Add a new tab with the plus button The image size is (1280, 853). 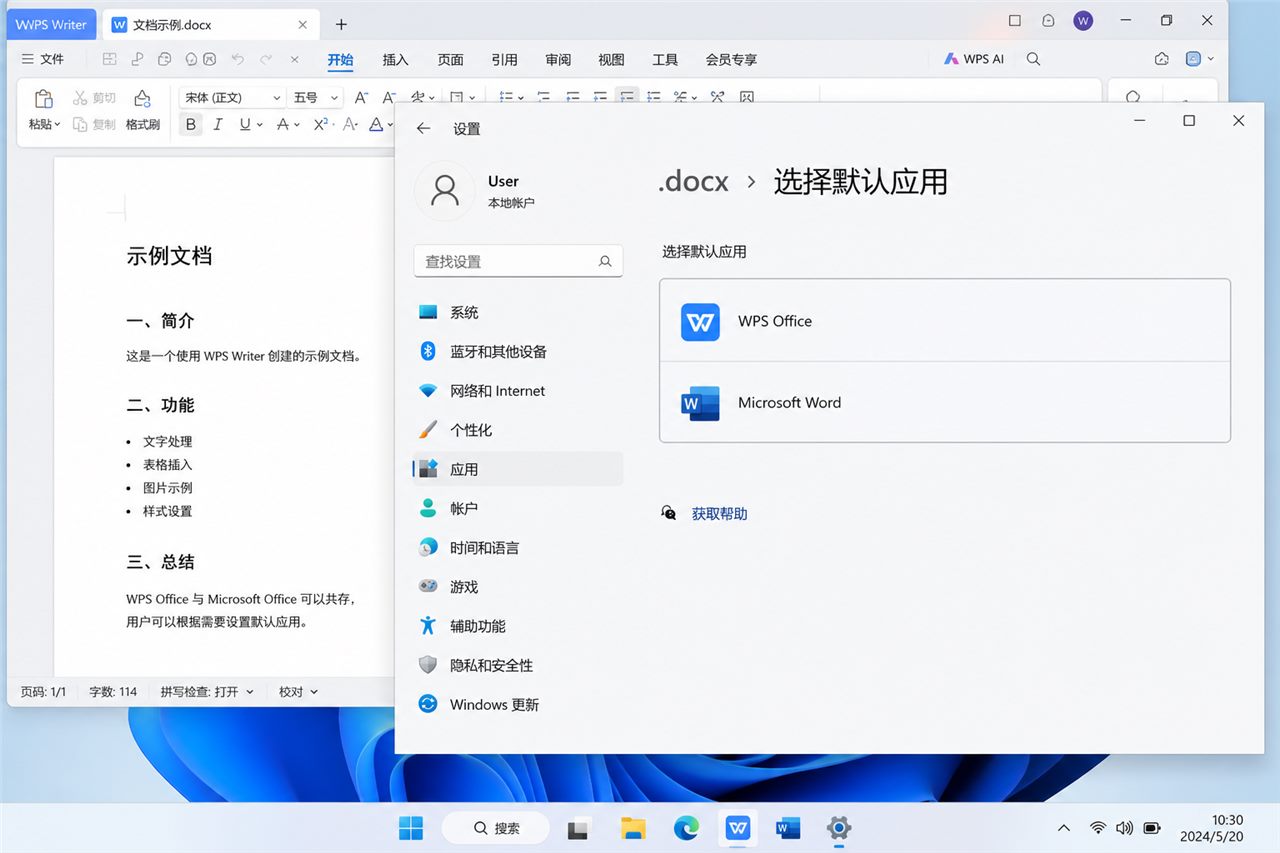341,24
